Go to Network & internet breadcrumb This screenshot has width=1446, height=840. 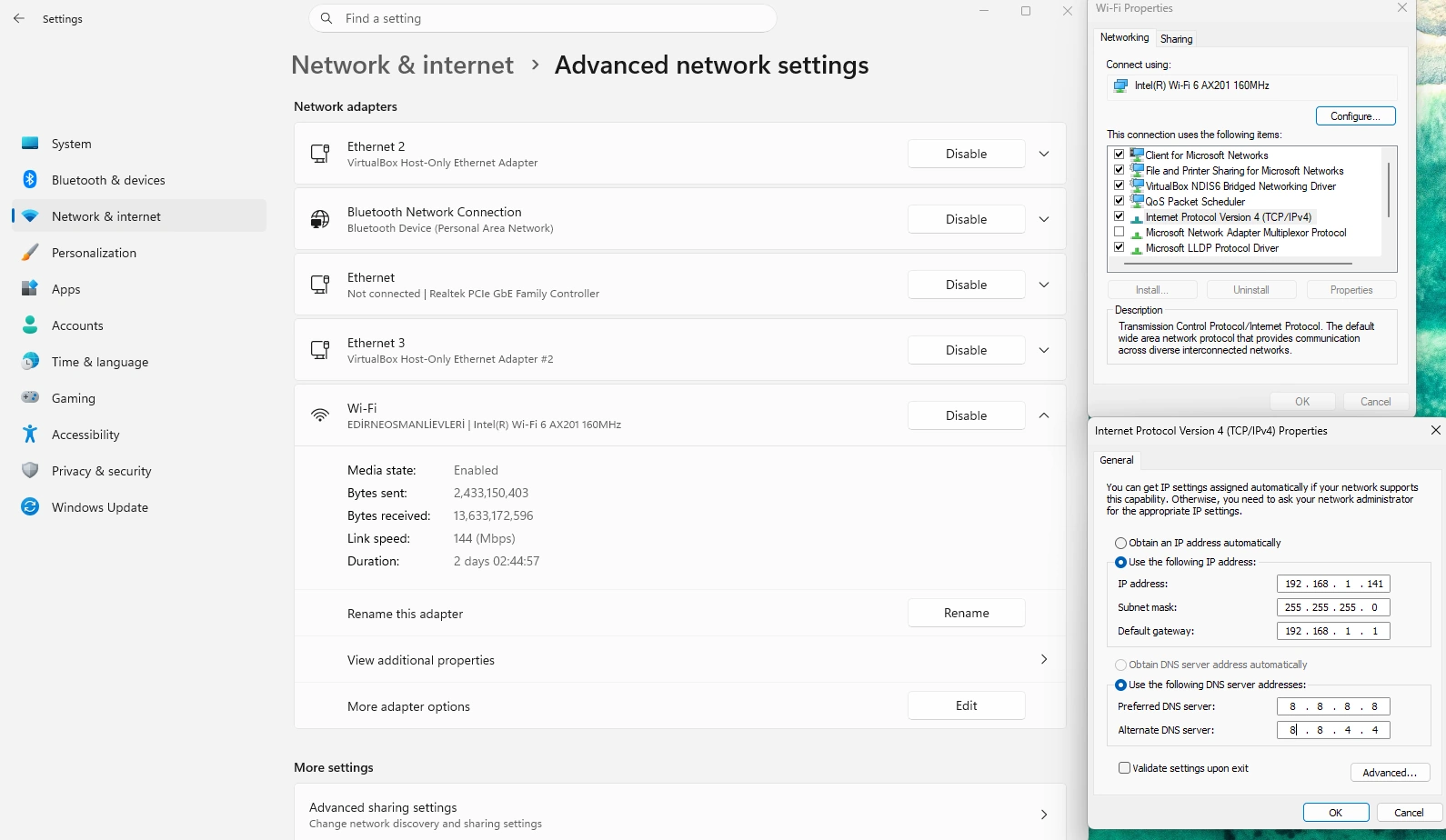tap(402, 65)
